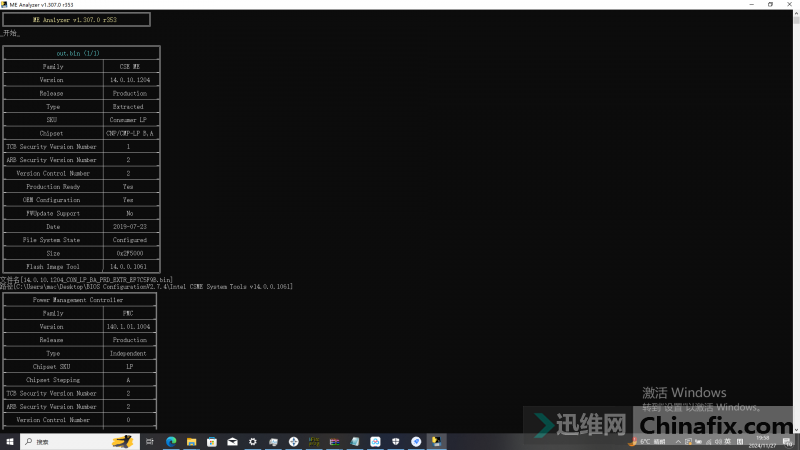
Task: Open Windows Security shield on the taskbar
Action: 395,442
